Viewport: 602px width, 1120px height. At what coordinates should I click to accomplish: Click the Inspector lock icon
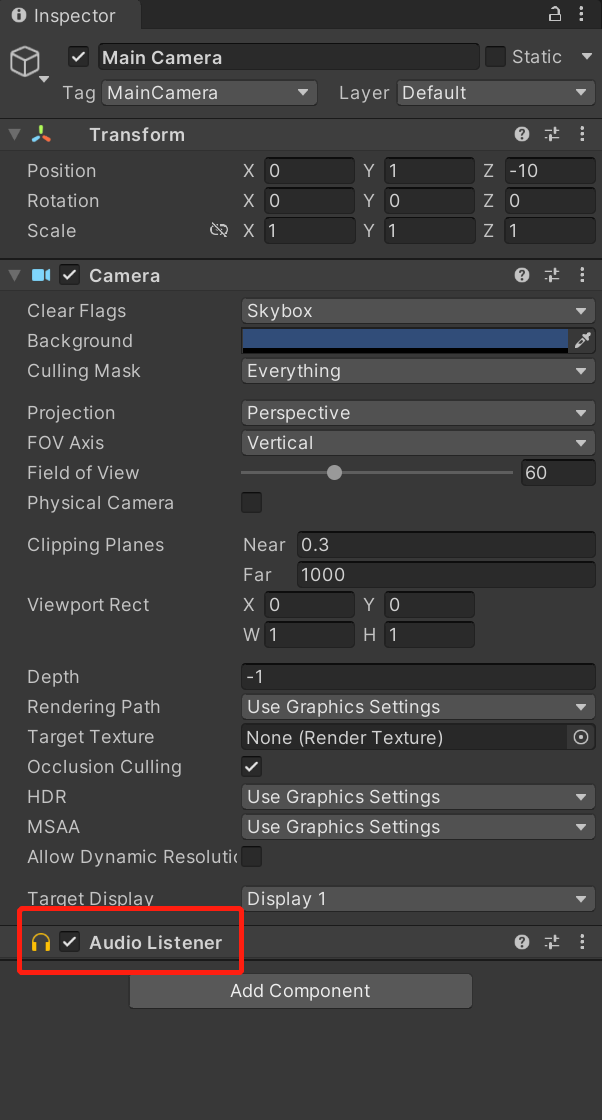point(555,15)
